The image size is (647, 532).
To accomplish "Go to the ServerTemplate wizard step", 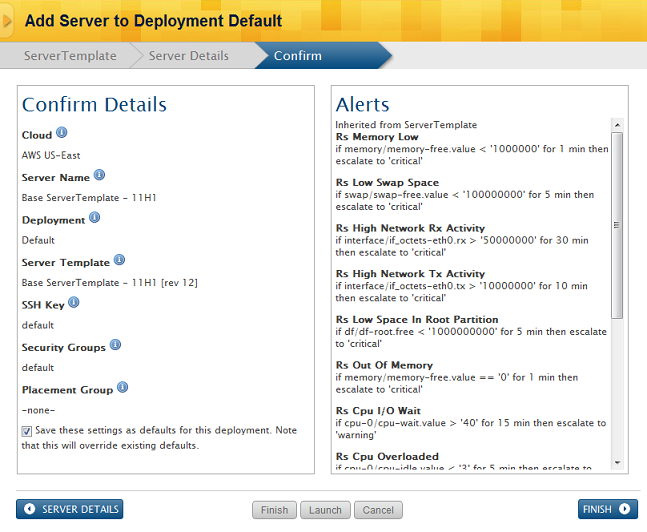I will coord(70,56).
